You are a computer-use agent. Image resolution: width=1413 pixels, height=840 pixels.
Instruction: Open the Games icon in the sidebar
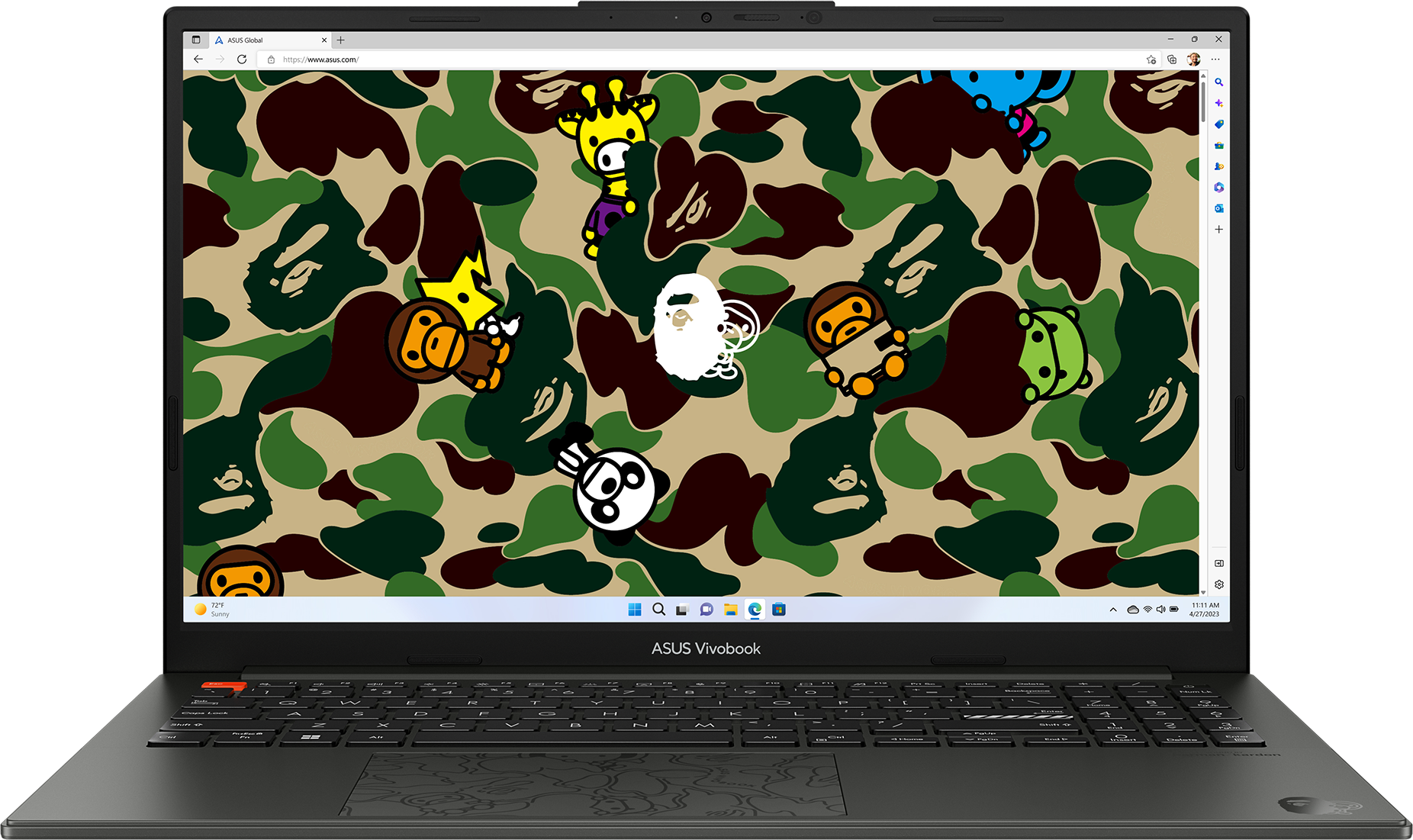[1219, 166]
